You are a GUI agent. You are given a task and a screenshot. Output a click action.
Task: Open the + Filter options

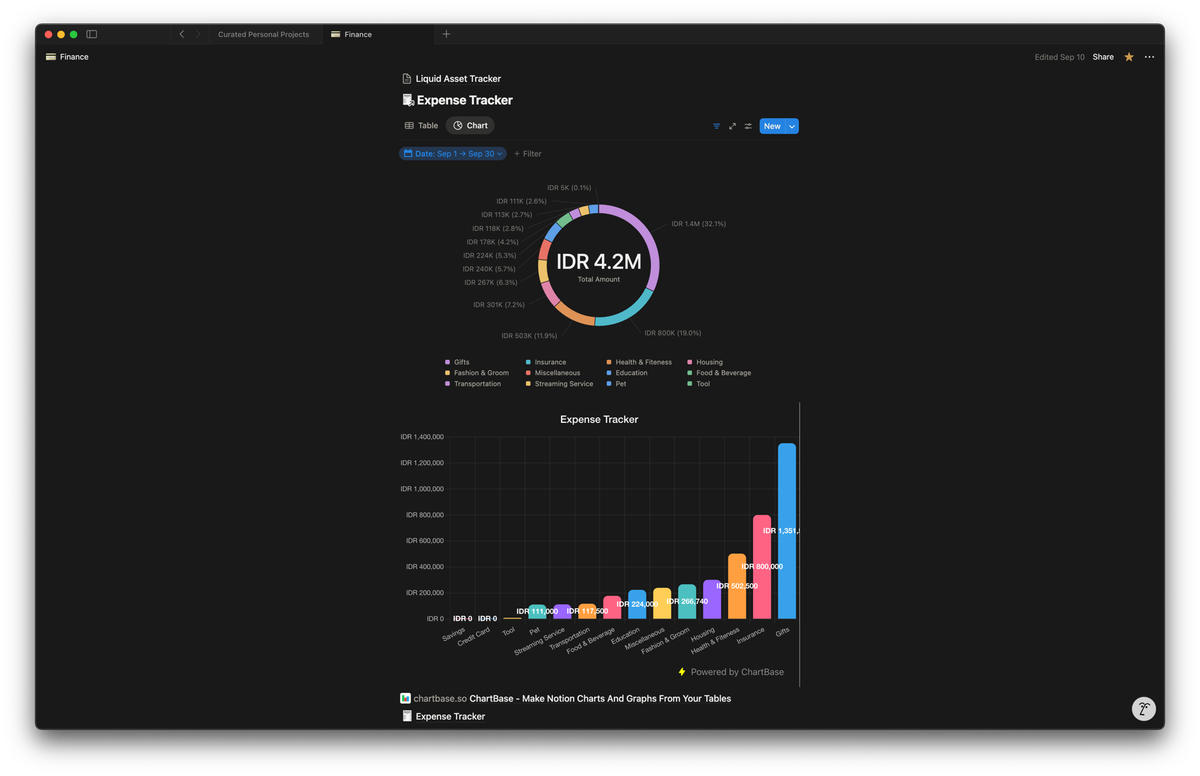(527, 153)
